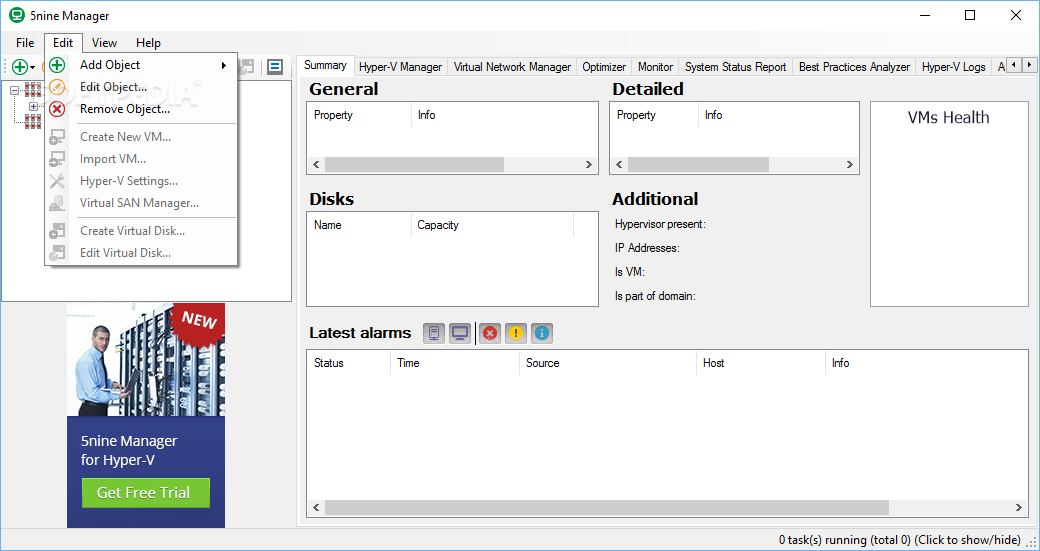Screen dimensions: 1040x551
Task: Choose Remove Object... from the menu
Action: [x=141, y=109]
